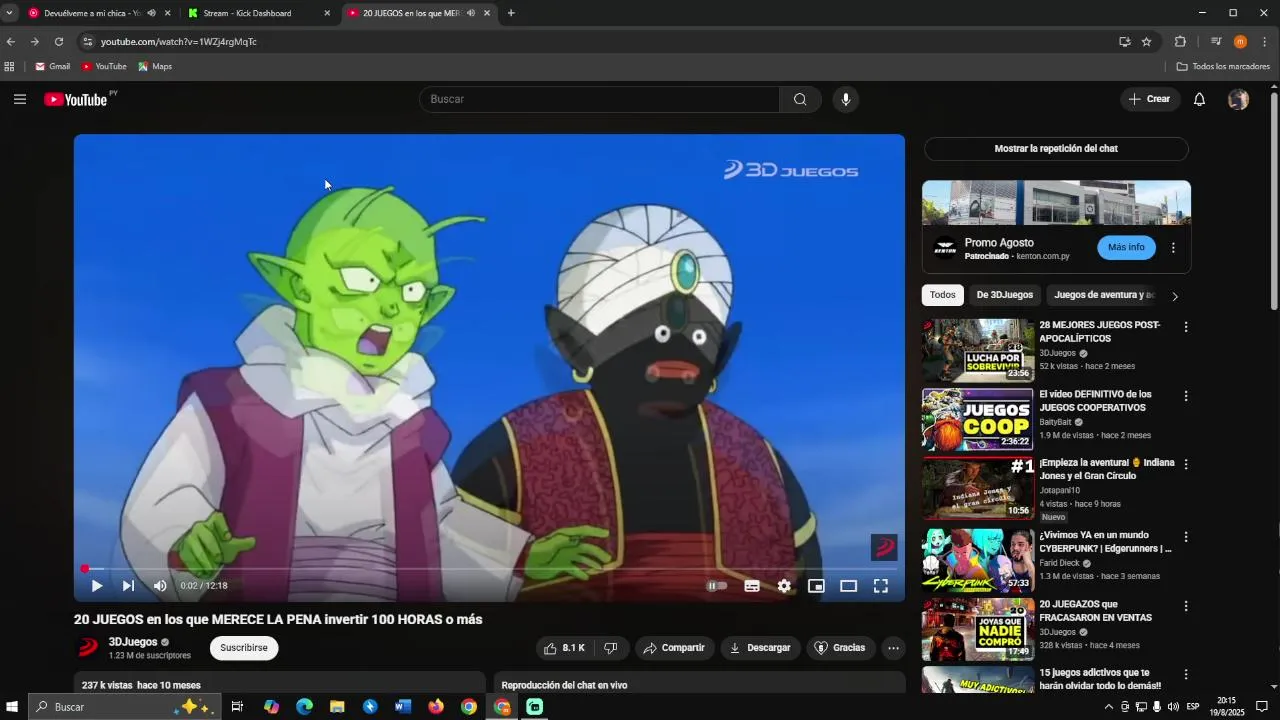Screen dimensions: 1280x720
Task: Click Más info on the ad
Action: tap(1126, 247)
